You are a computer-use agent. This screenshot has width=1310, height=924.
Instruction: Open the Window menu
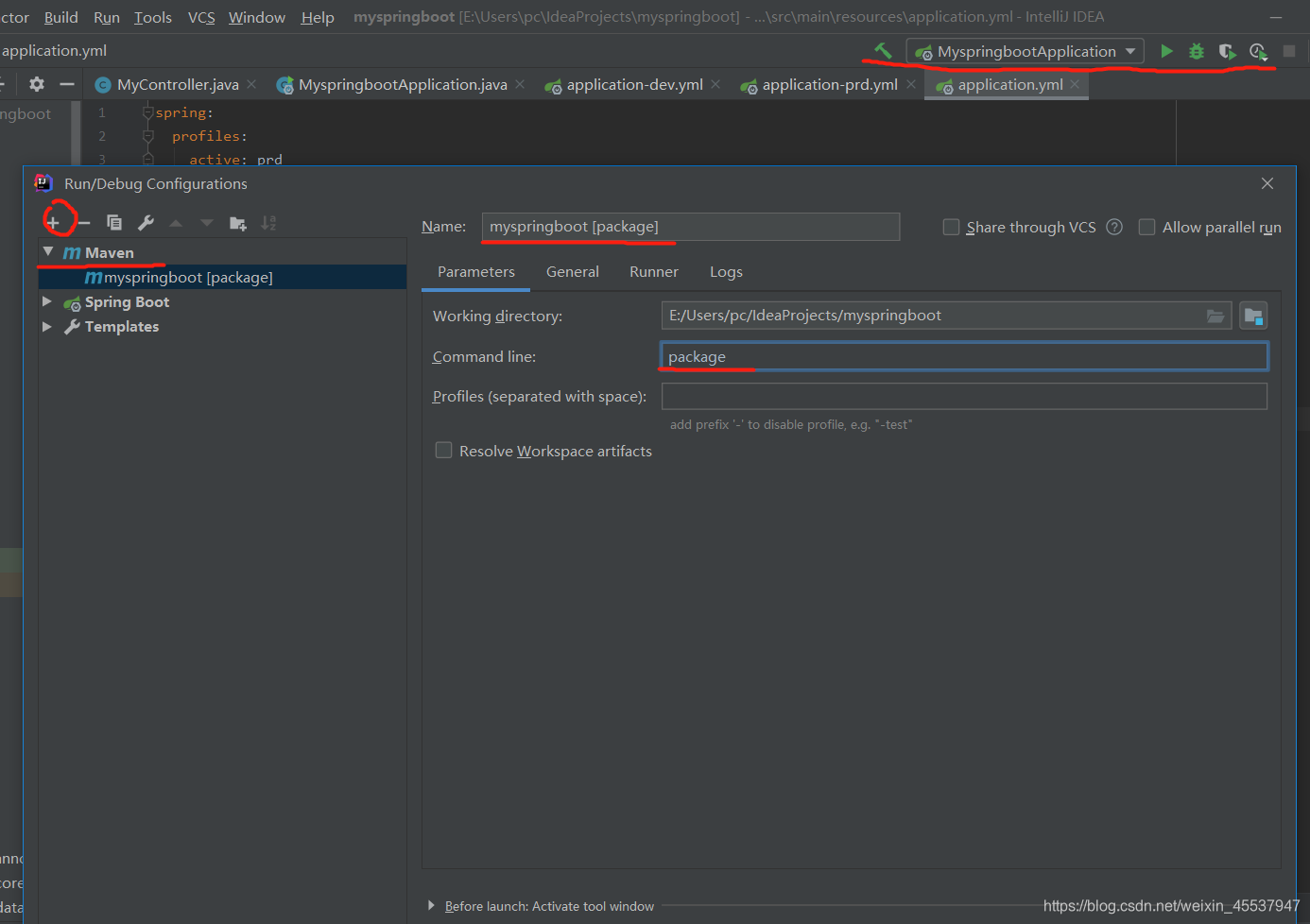click(257, 17)
